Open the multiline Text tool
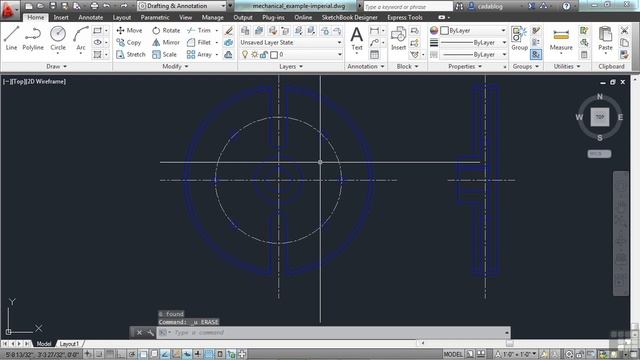Screen dimensions: 640x360 tap(357, 38)
